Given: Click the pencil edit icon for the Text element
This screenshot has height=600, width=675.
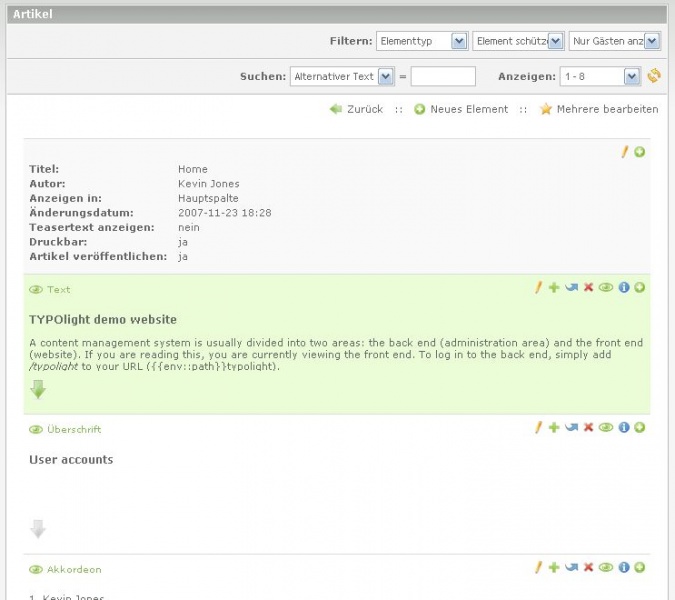Looking at the screenshot, I should tap(538, 288).
